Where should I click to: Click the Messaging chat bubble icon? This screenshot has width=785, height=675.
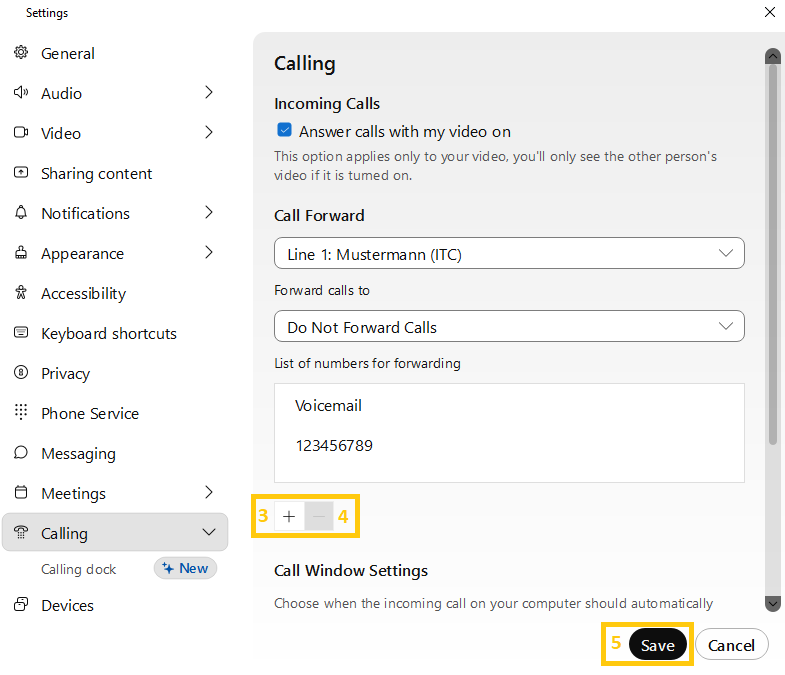coord(21,453)
